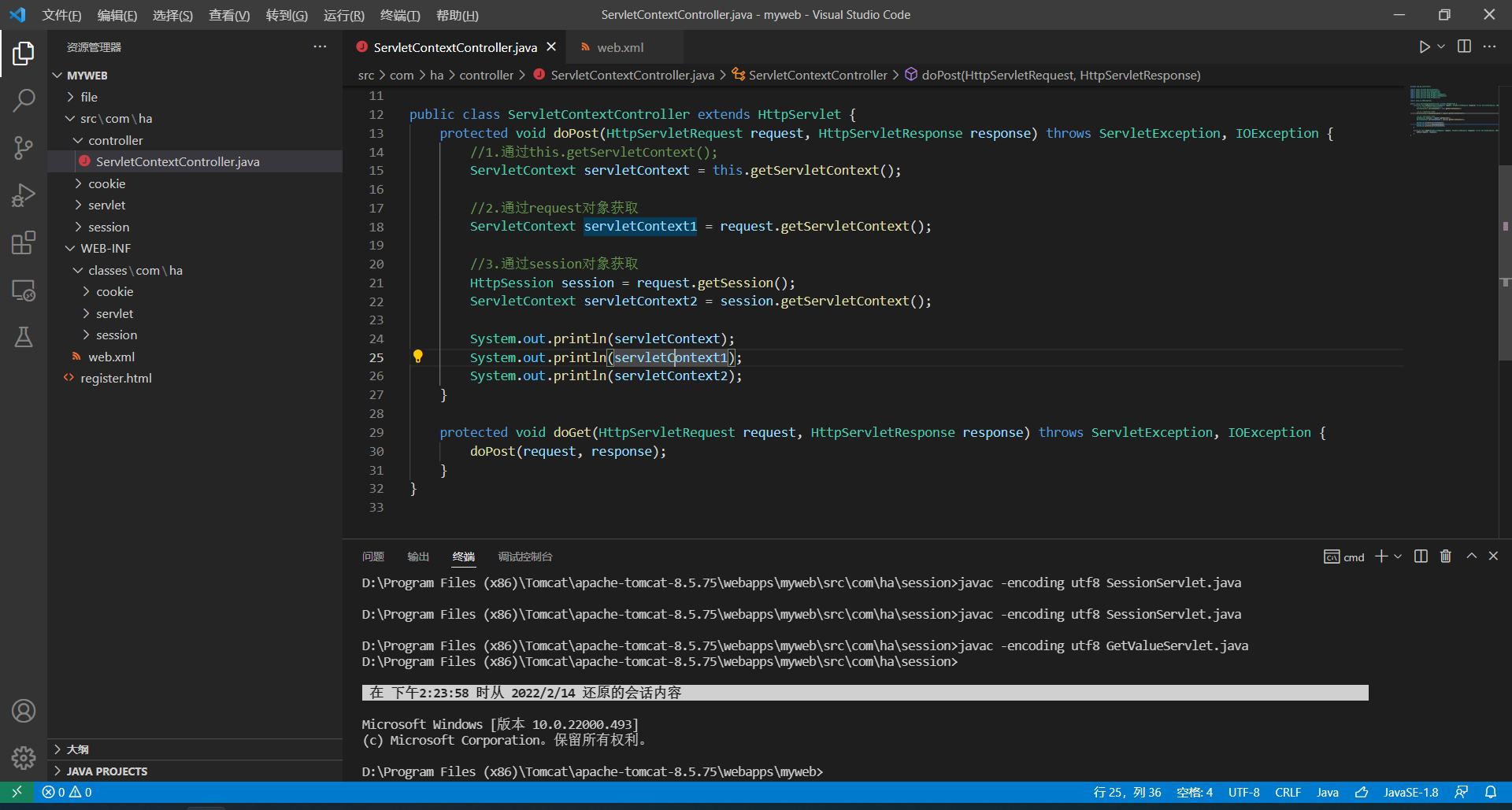Click the 行 25, 列 36 cursor position indicator
This screenshot has width=1512, height=810.
pos(1127,793)
